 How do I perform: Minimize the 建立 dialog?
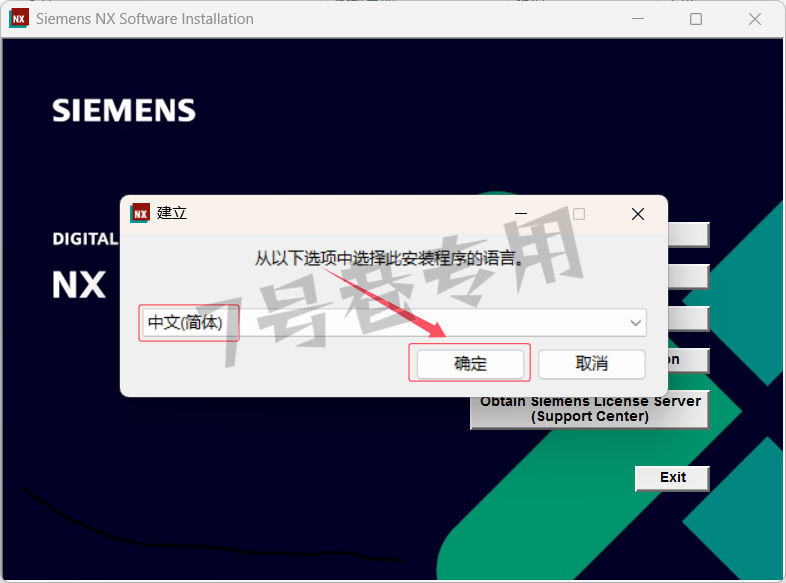coord(521,214)
